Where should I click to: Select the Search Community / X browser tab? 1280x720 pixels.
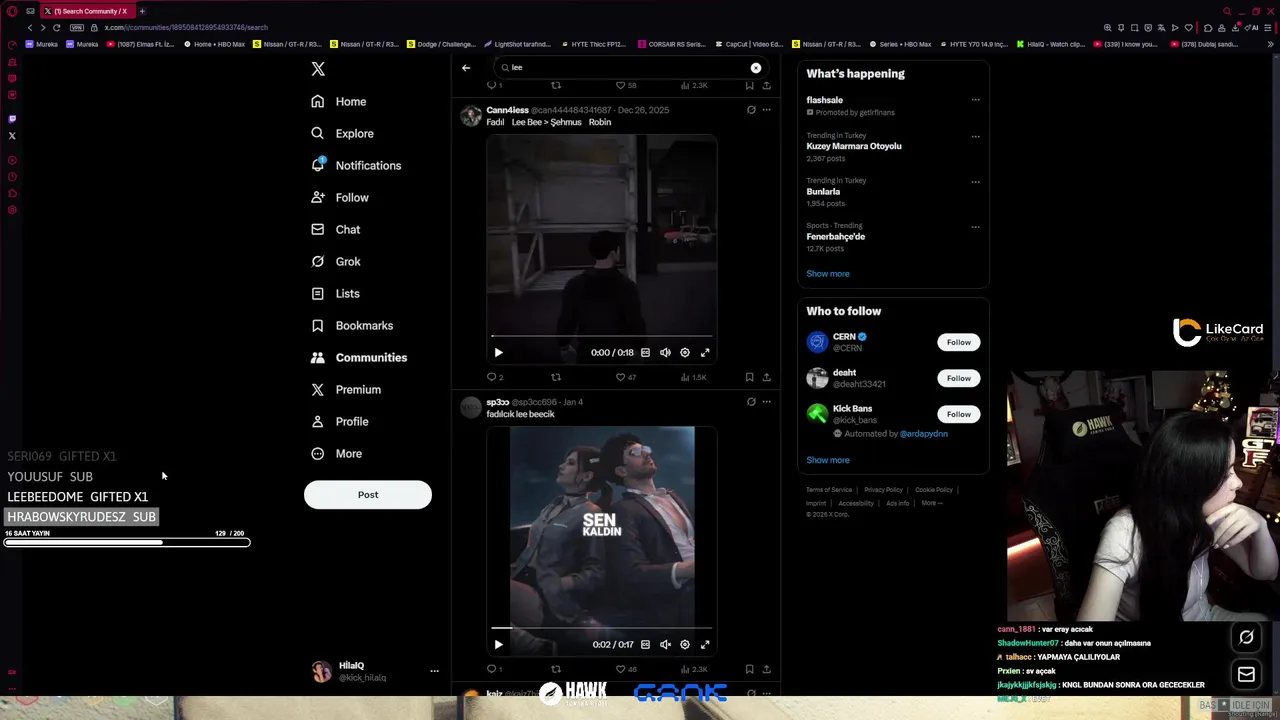tap(86, 11)
